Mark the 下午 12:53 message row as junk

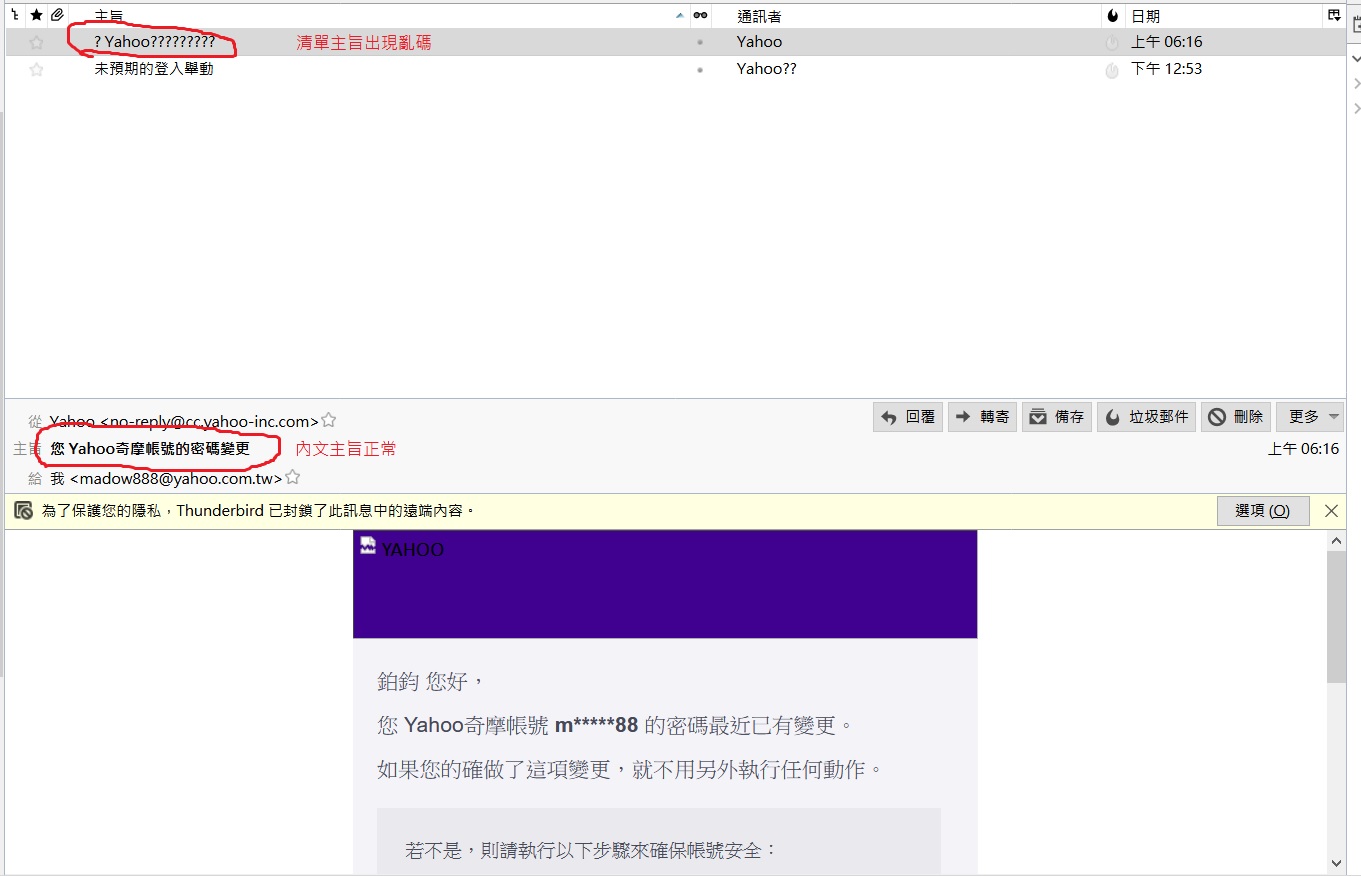1112,70
